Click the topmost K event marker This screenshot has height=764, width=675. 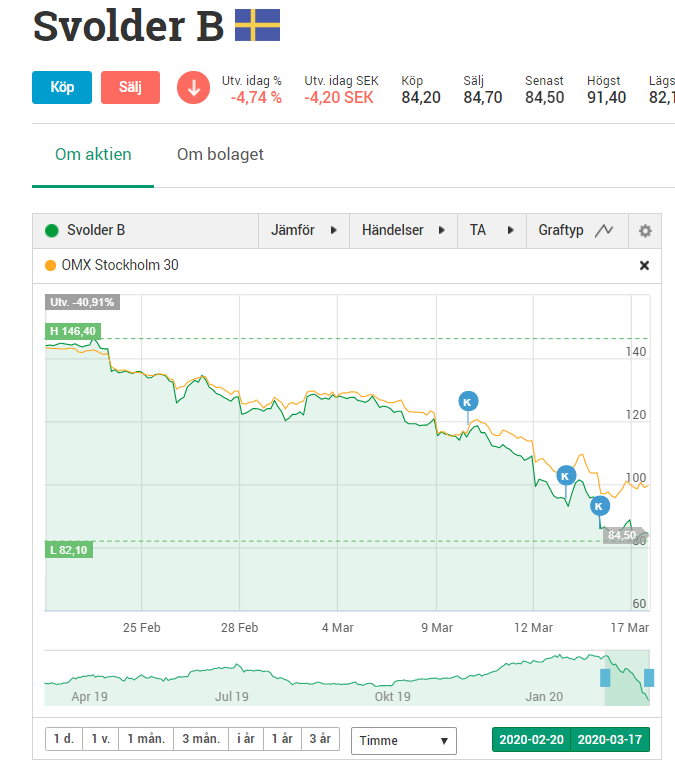468,401
